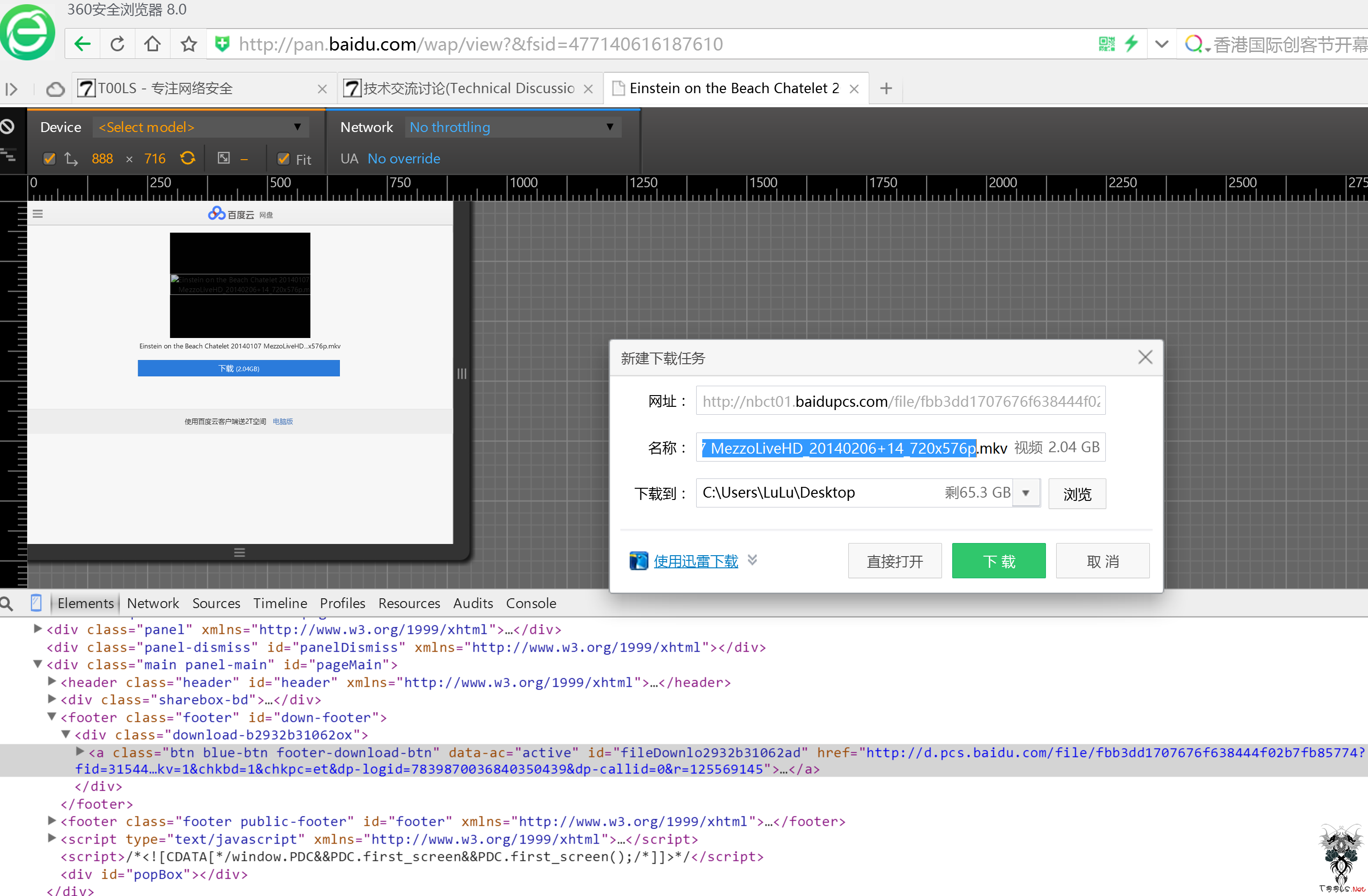The width and height of the screenshot is (1368, 896).
Task: Click the green 下载 button
Action: [999, 561]
